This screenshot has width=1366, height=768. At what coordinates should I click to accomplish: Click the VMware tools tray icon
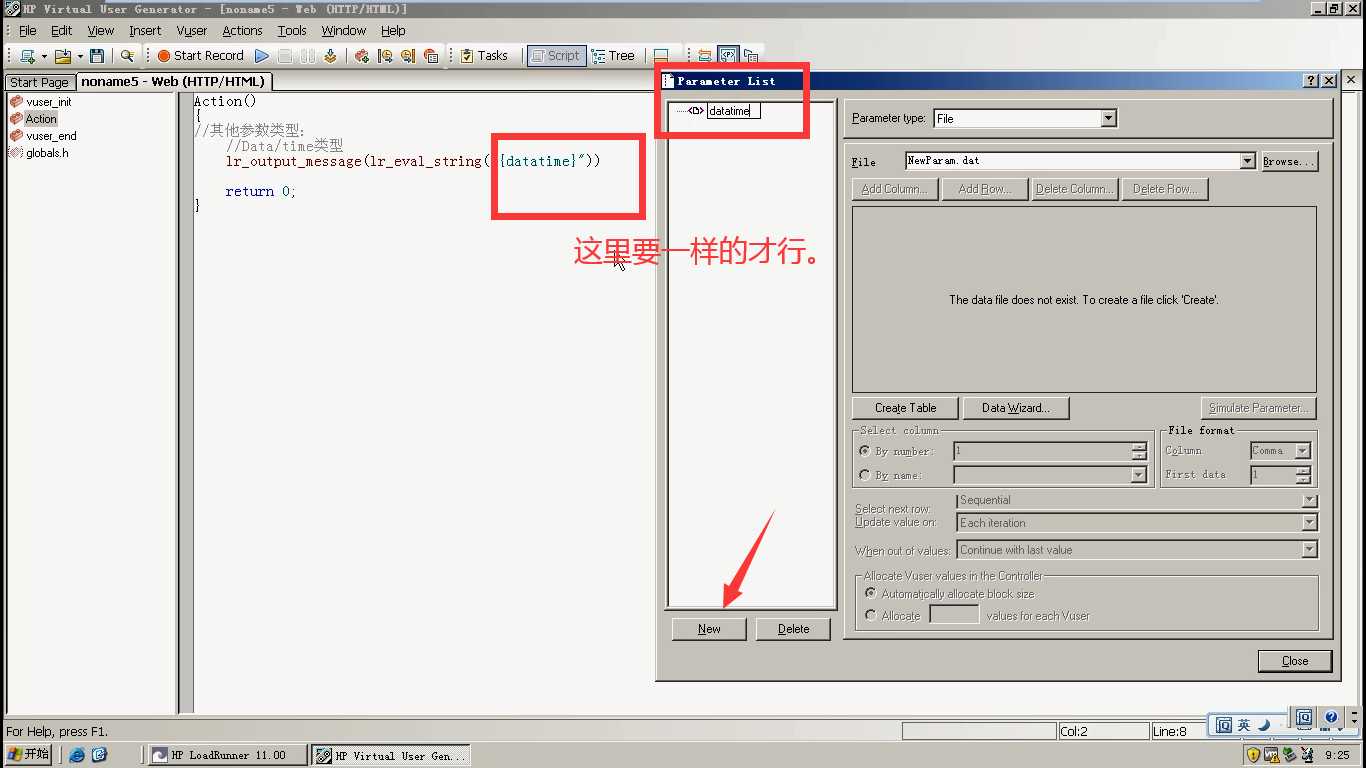(1271, 755)
